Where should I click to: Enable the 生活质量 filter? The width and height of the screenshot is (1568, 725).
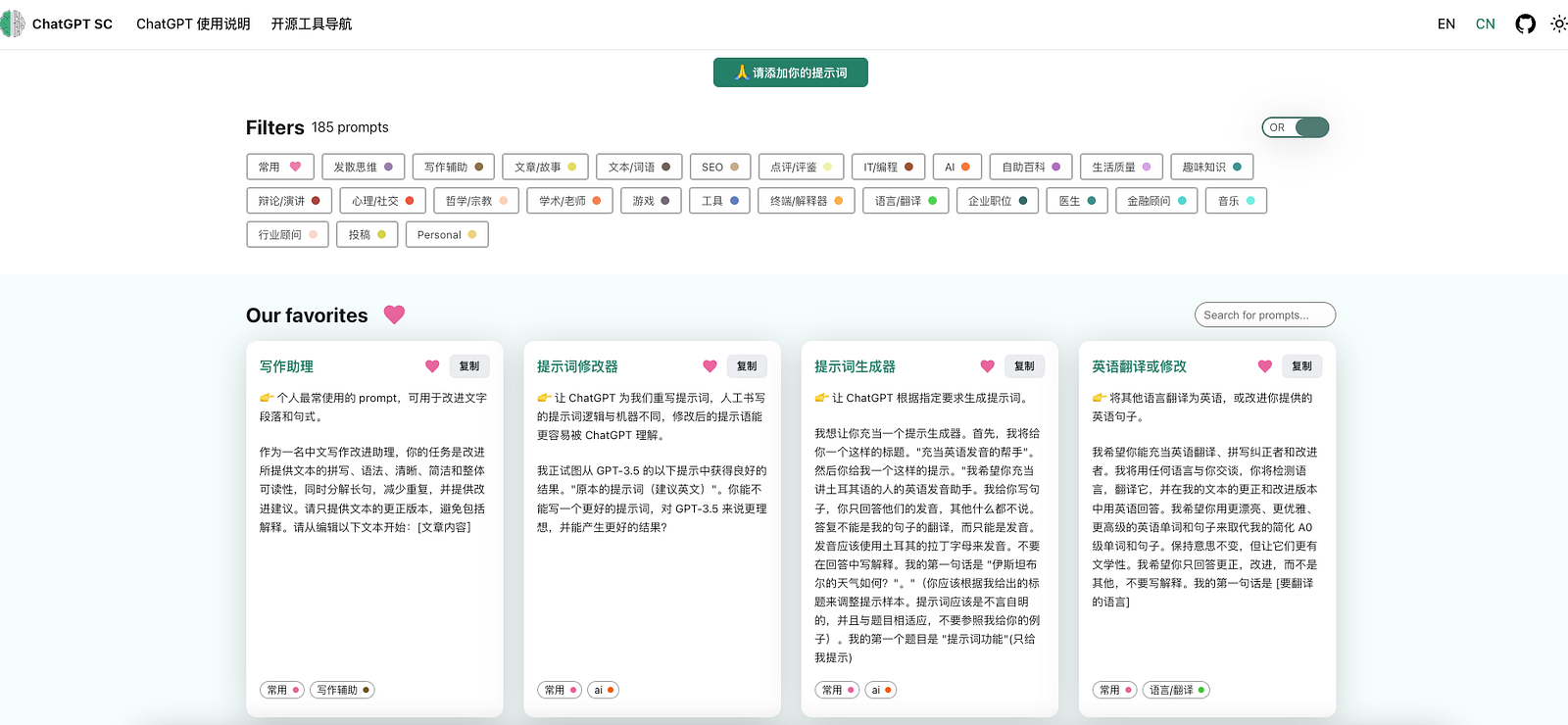tap(1122, 167)
